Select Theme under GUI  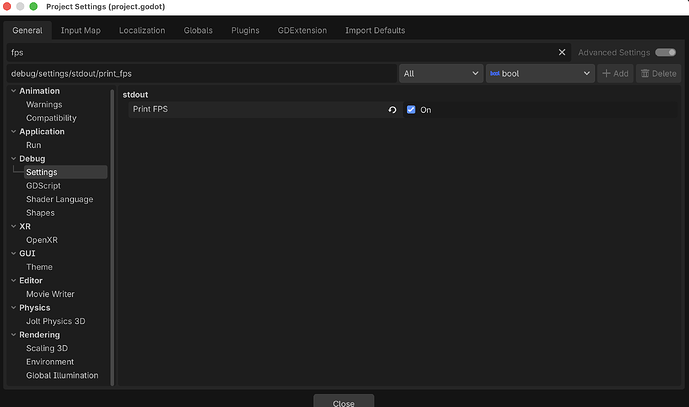pyautogui.click(x=39, y=267)
